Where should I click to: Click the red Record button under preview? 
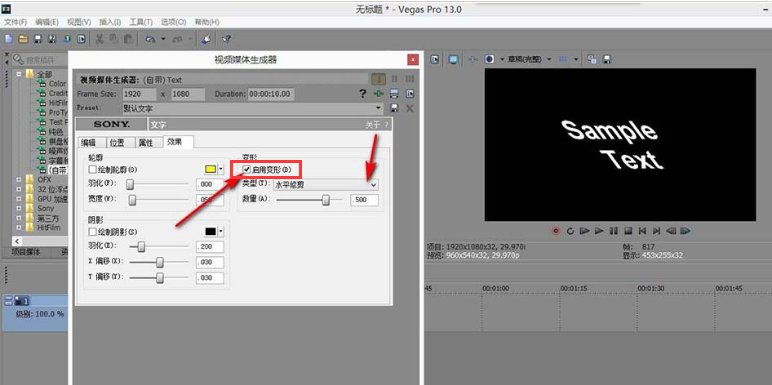pyautogui.click(x=556, y=230)
